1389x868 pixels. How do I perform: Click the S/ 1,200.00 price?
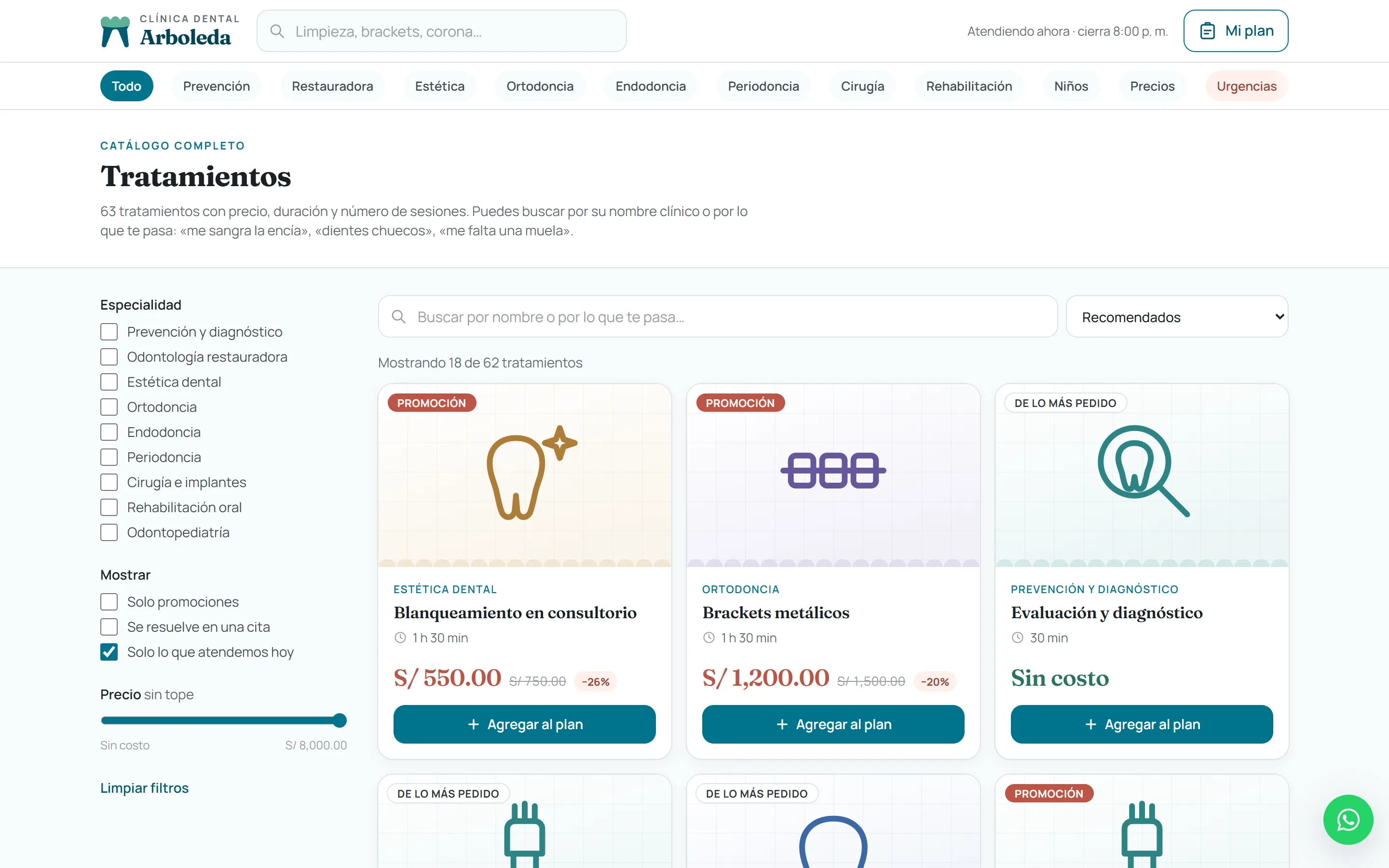(766, 678)
